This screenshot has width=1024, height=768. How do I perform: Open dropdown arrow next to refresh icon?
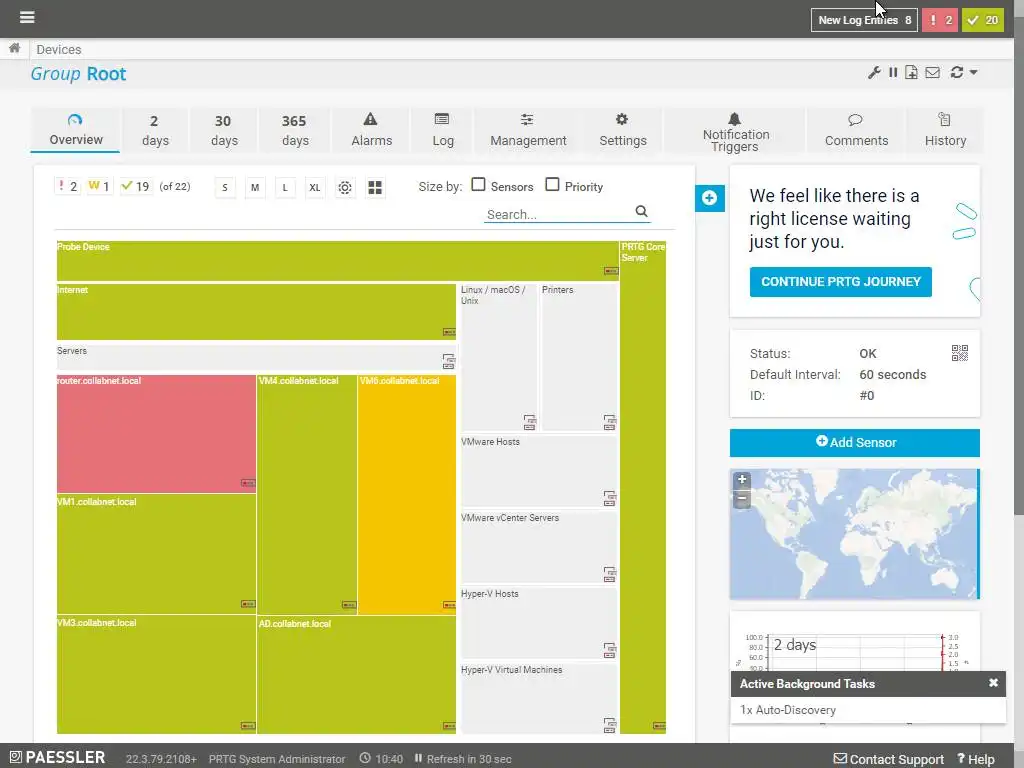coord(973,72)
